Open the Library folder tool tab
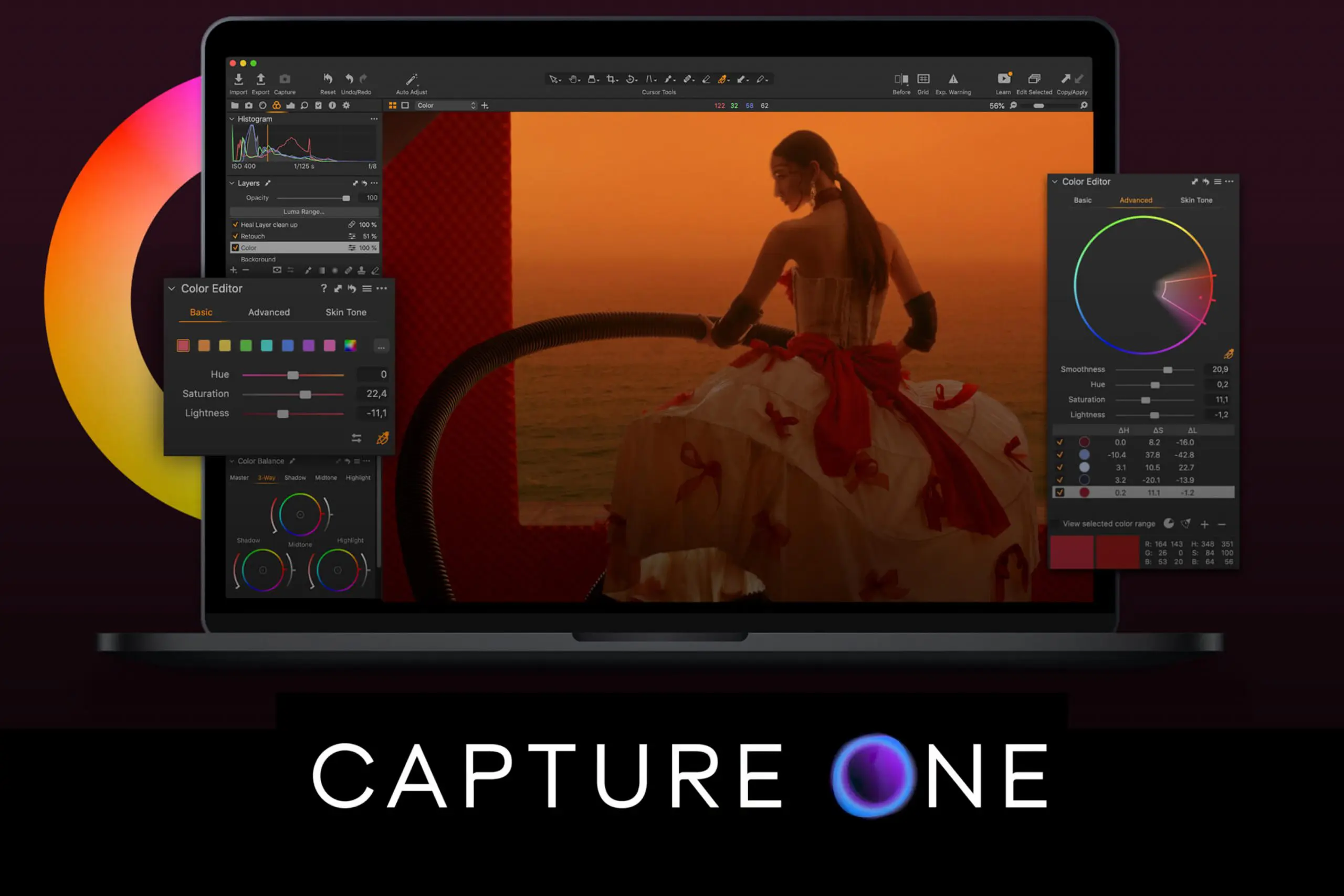The height and width of the screenshot is (896, 1344). click(x=234, y=106)
